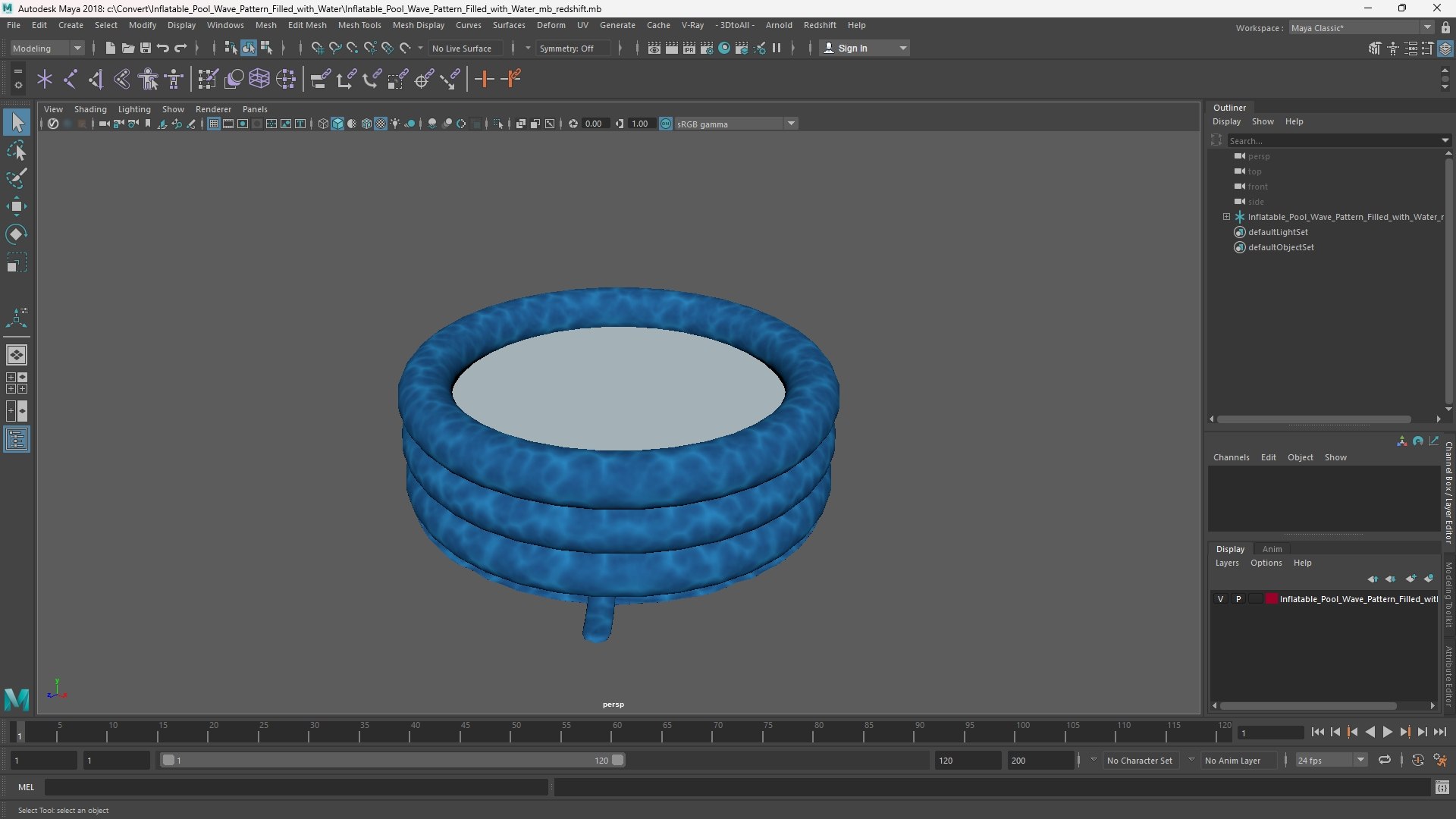Select the four-view layout icon
1456x819 pixels.
[17, 383]
